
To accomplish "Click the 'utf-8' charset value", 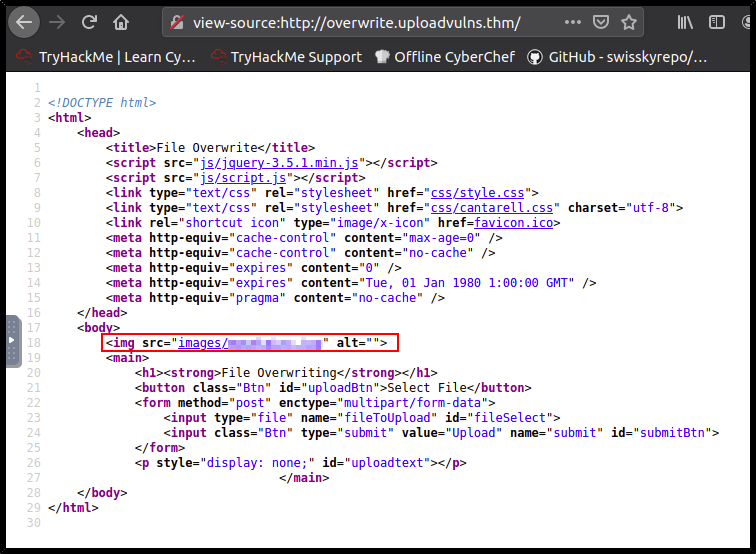I will click(650, 208).
